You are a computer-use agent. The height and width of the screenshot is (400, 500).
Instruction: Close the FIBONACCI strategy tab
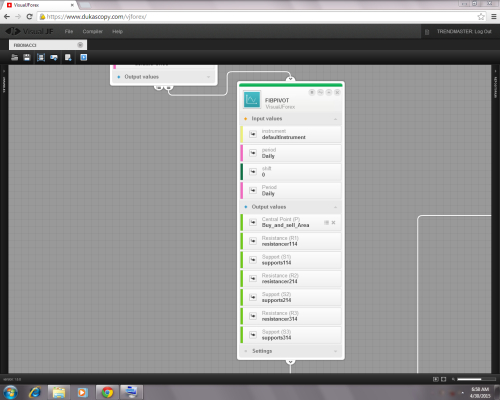80,45
